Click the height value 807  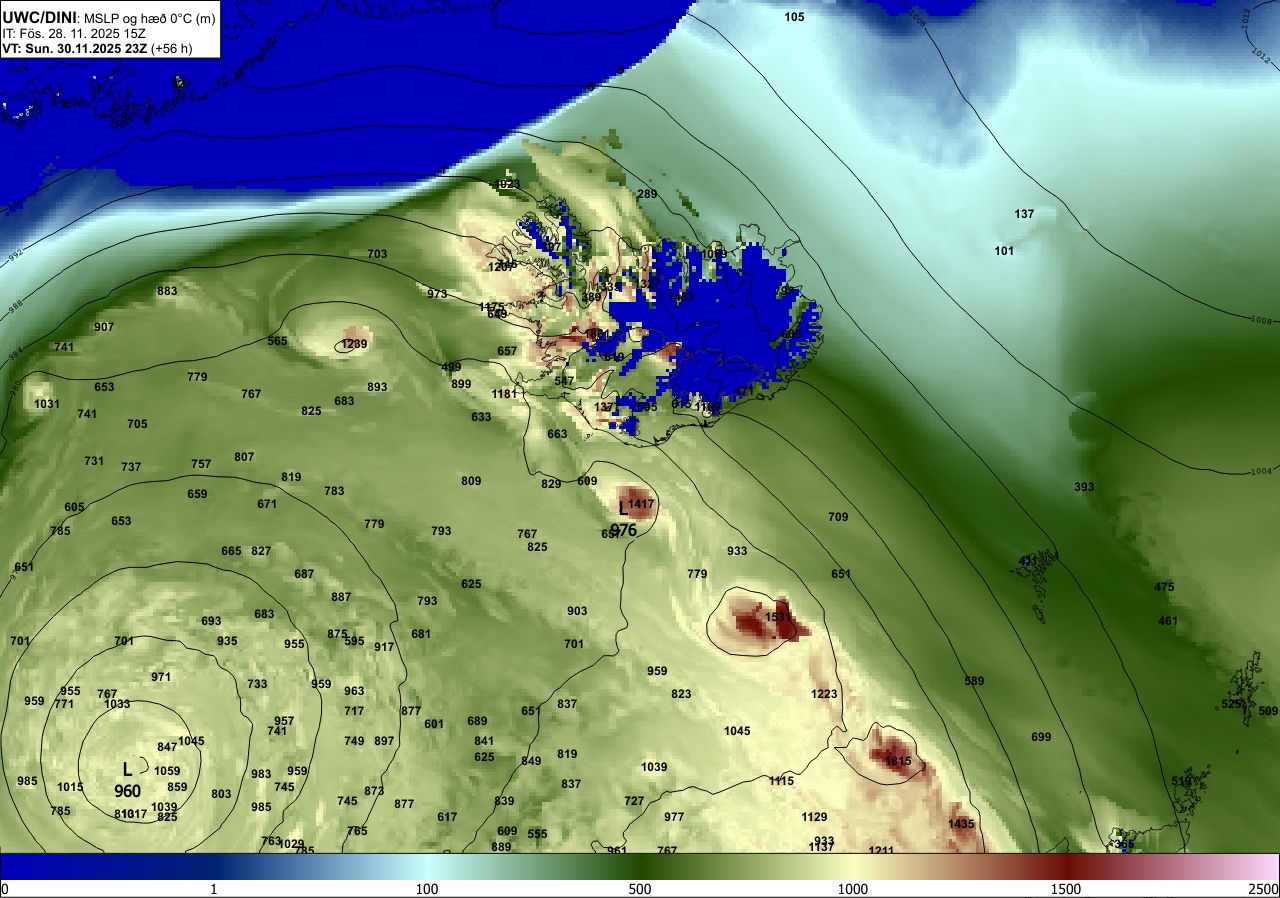(244, 457)
